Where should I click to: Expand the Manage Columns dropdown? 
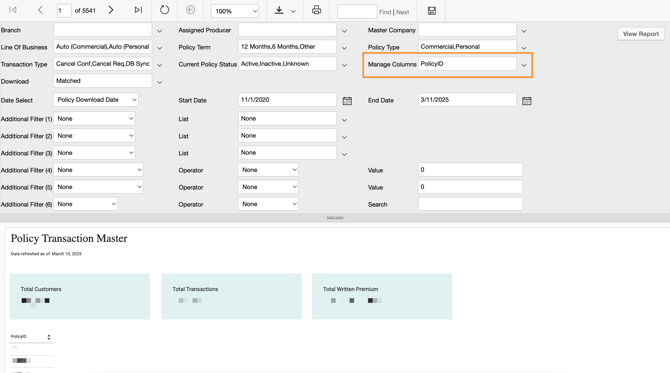pos(524,65)
